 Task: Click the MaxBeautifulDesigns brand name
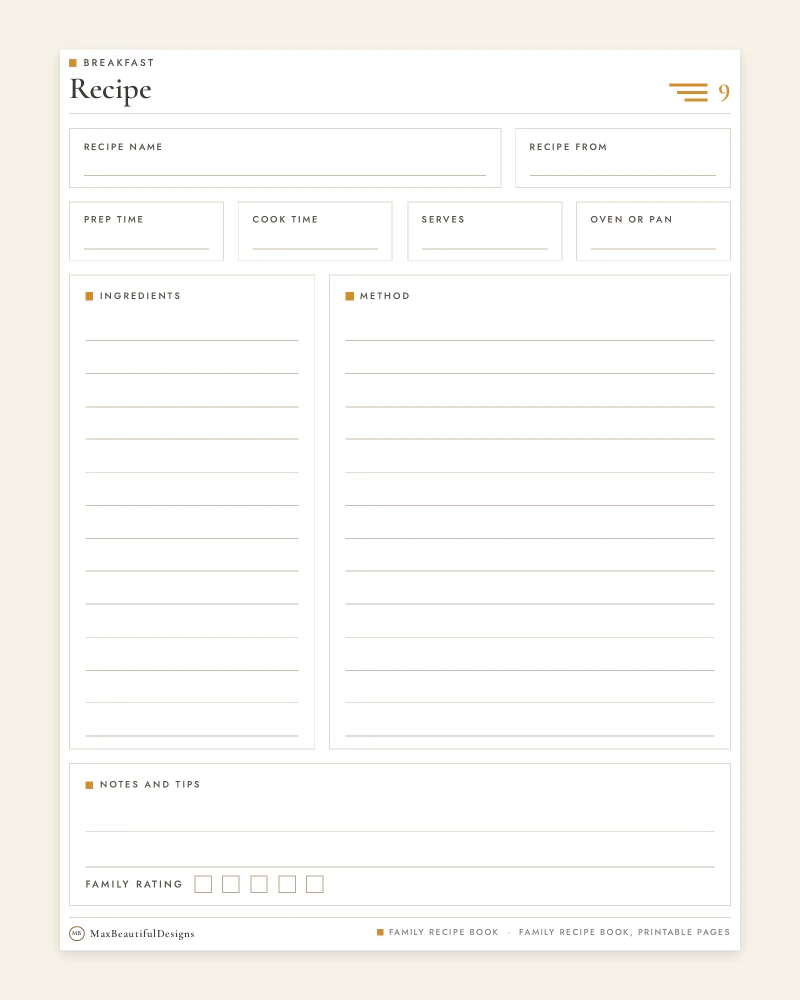pos(142,934)
